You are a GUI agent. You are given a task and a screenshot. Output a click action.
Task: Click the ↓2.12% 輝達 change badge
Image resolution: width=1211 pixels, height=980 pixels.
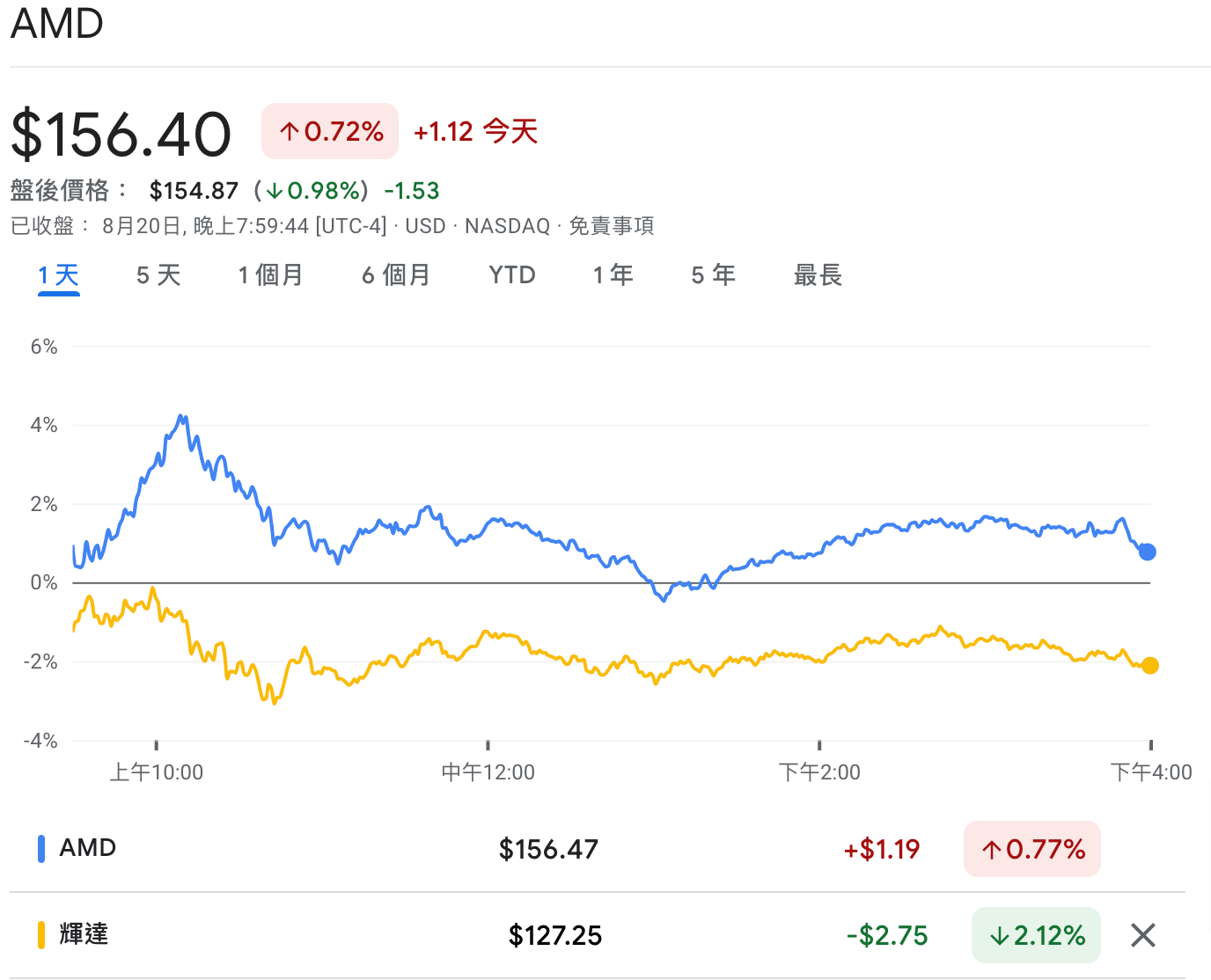[x=1037, y=935]
